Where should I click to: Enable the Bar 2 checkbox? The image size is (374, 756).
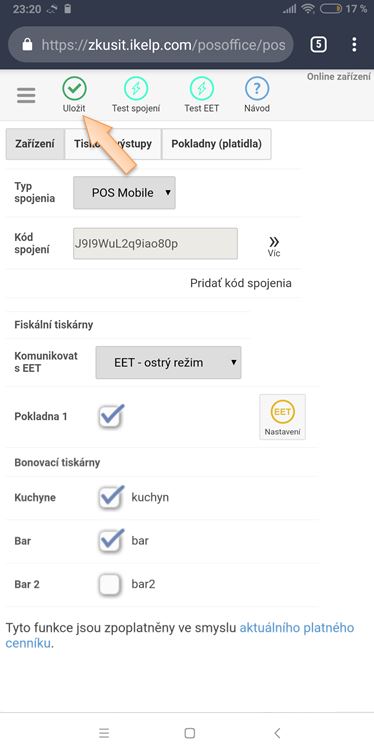click(x=109, y=584)
